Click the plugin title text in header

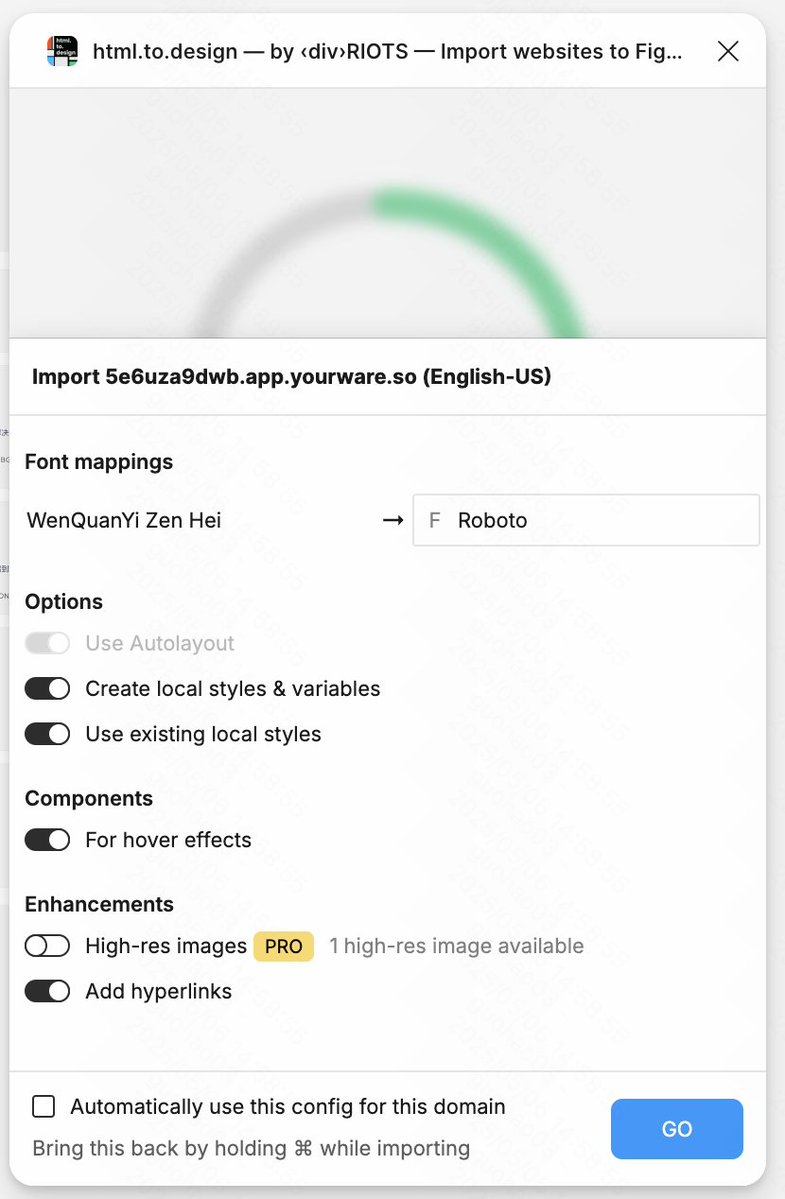point(388,51)
